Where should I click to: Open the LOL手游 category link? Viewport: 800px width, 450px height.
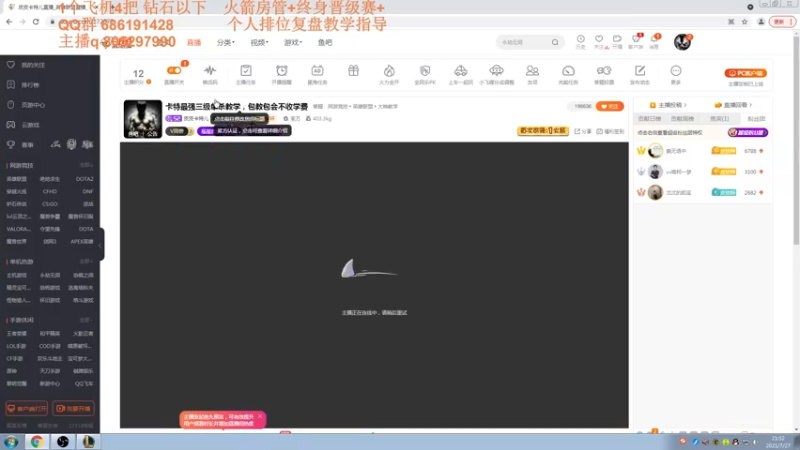tap(16, 346)
